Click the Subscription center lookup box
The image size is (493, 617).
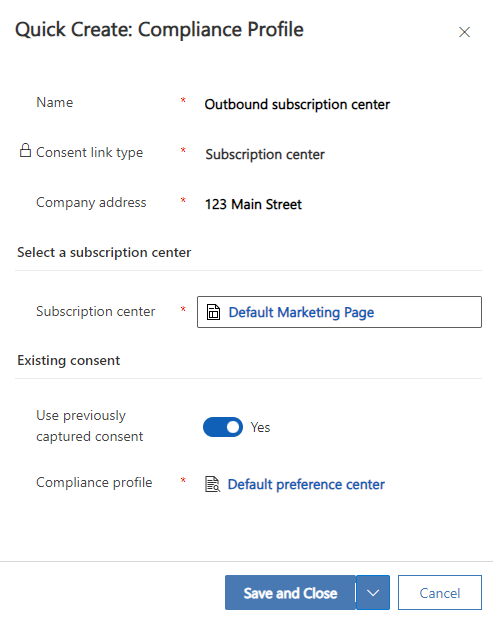point(339,312)
